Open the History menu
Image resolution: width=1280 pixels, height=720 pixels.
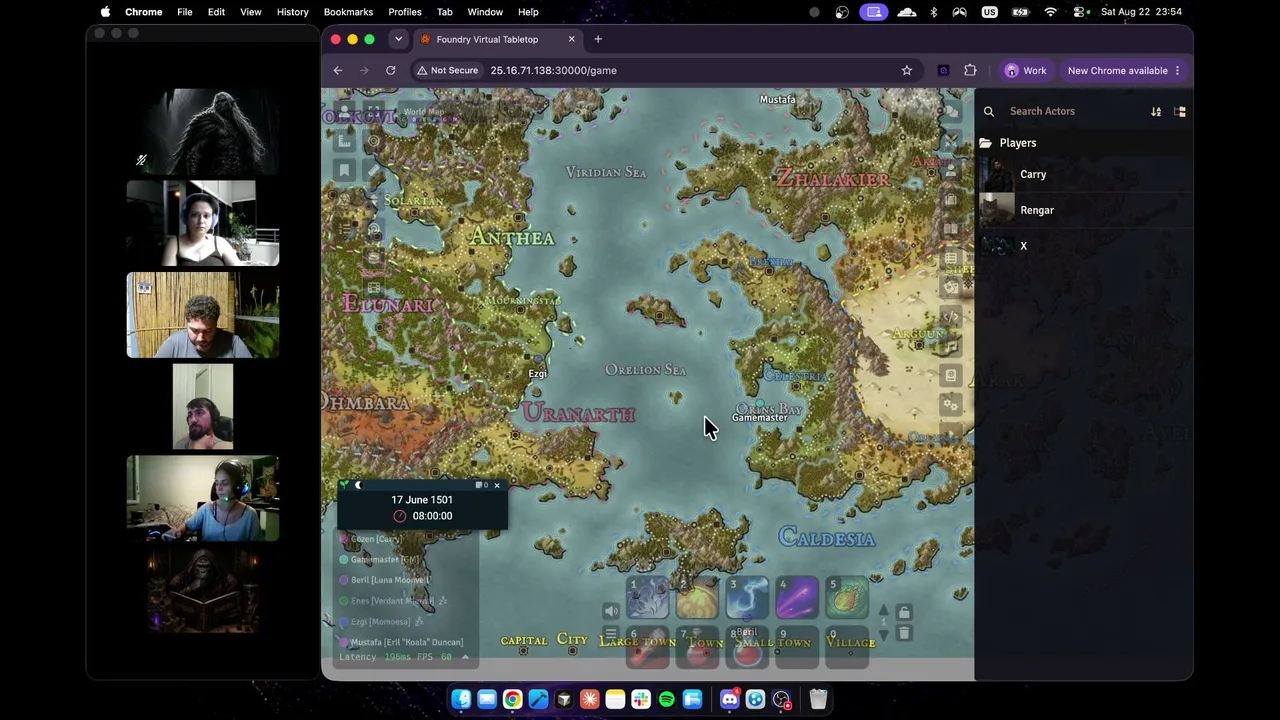tap(292, 12)
